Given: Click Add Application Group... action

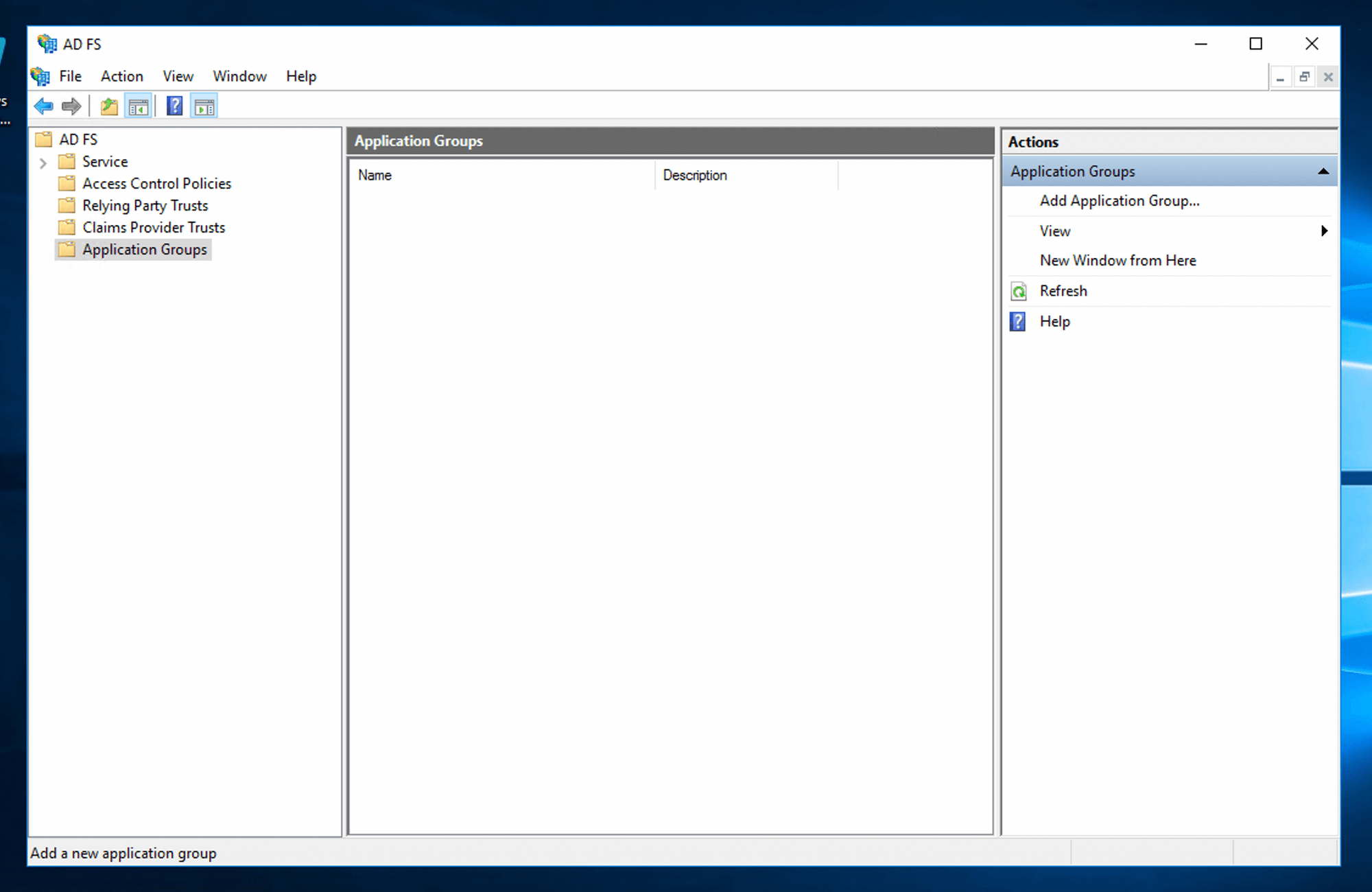Looking at the screenshot, I should 1119,201.
